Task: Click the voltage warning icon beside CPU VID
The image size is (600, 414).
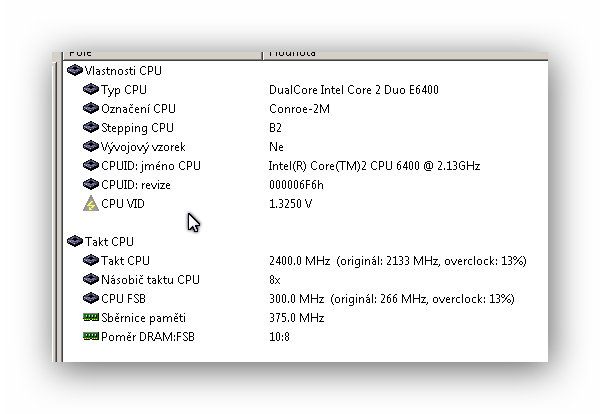Action: click(x=91, y=203)
